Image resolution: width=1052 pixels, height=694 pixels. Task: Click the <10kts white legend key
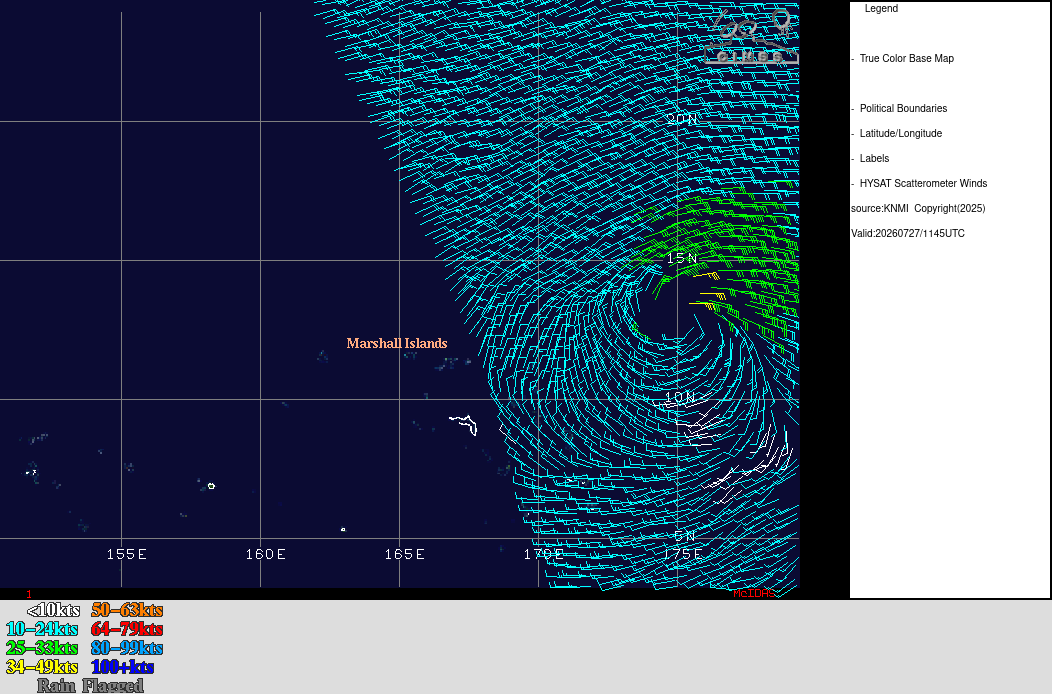coord(53,610)
